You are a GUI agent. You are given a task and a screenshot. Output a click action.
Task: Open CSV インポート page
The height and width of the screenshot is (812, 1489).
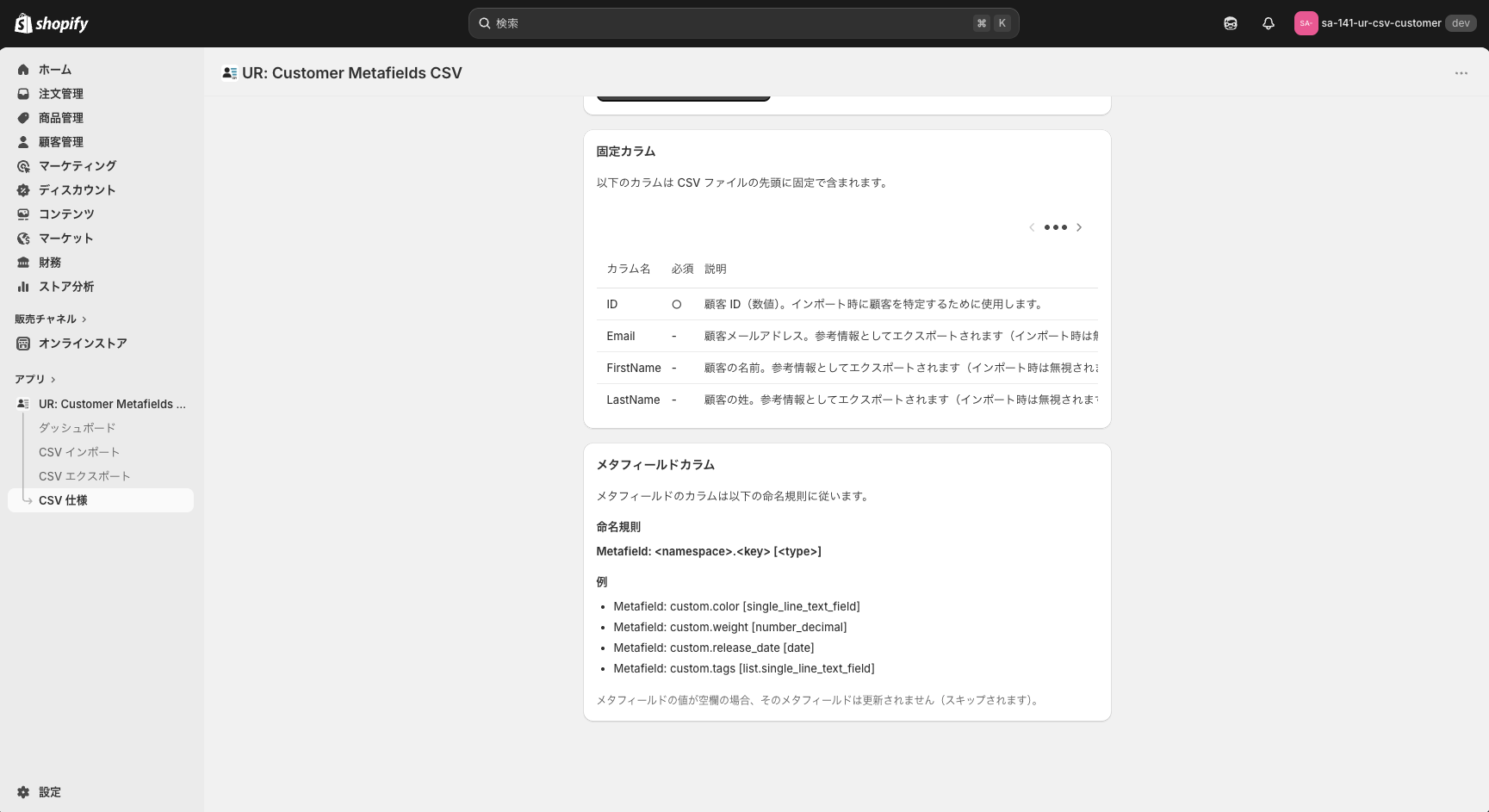pyautogui.click(x=79, y=452)
